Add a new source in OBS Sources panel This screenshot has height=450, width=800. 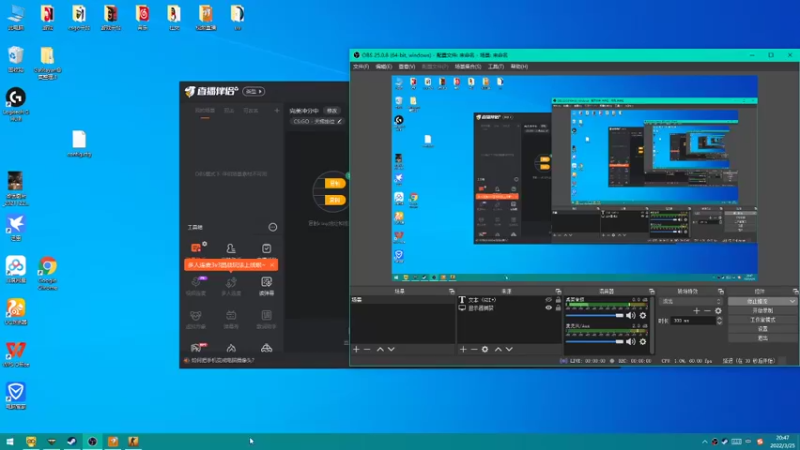click(x=463, y=349)
